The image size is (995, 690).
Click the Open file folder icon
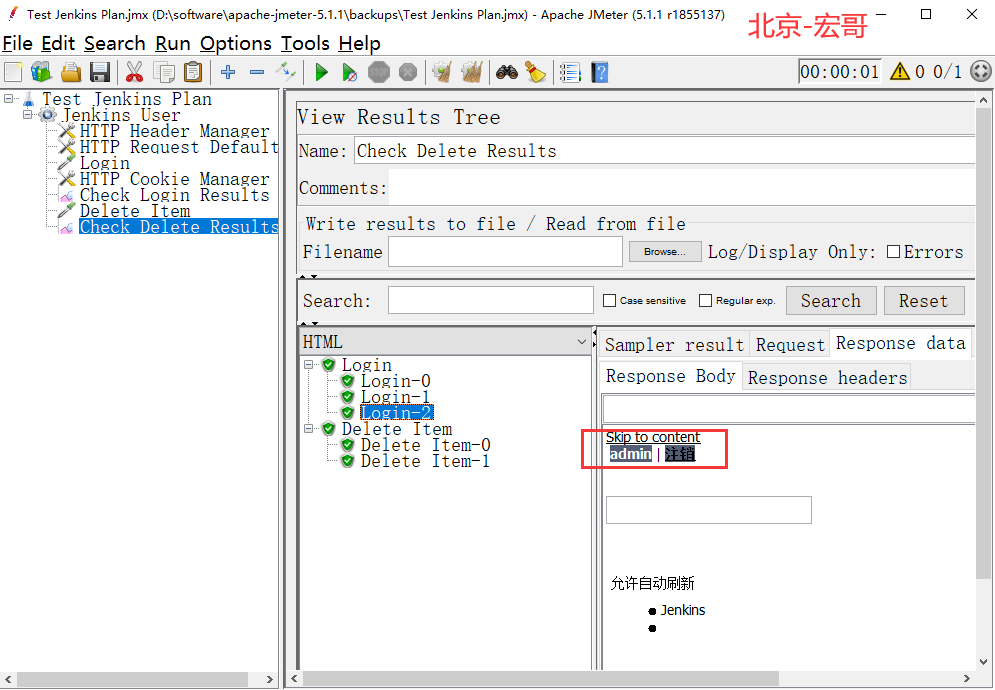[70, 72]
